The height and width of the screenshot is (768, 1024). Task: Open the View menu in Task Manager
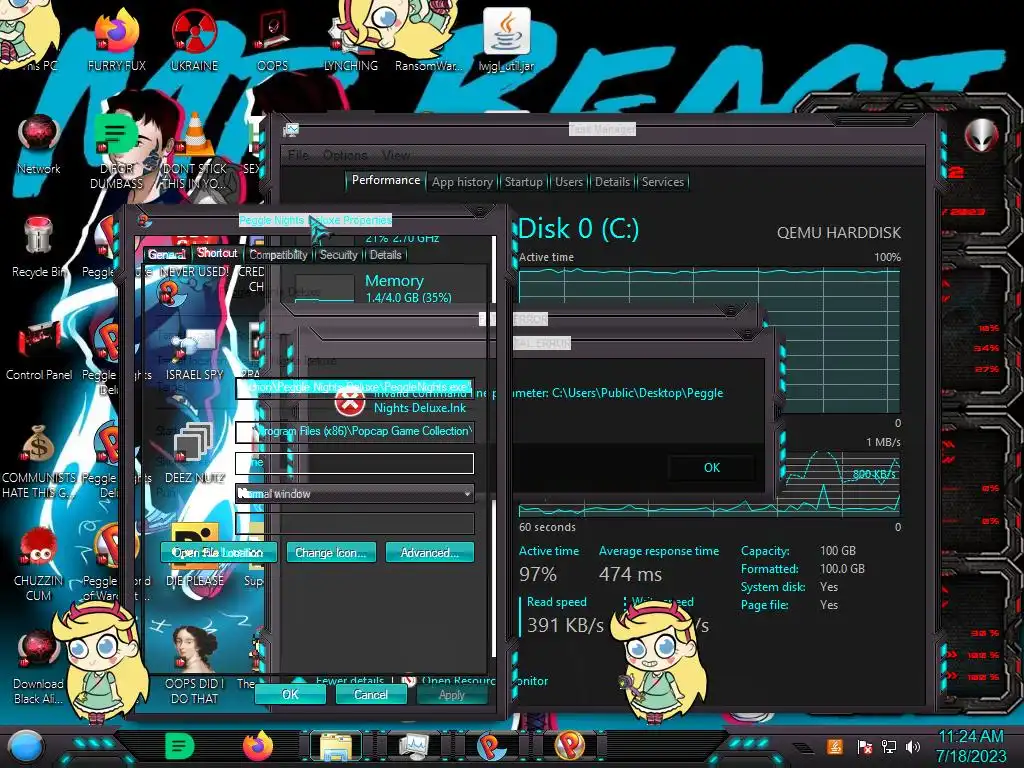[x=396, y=155]
